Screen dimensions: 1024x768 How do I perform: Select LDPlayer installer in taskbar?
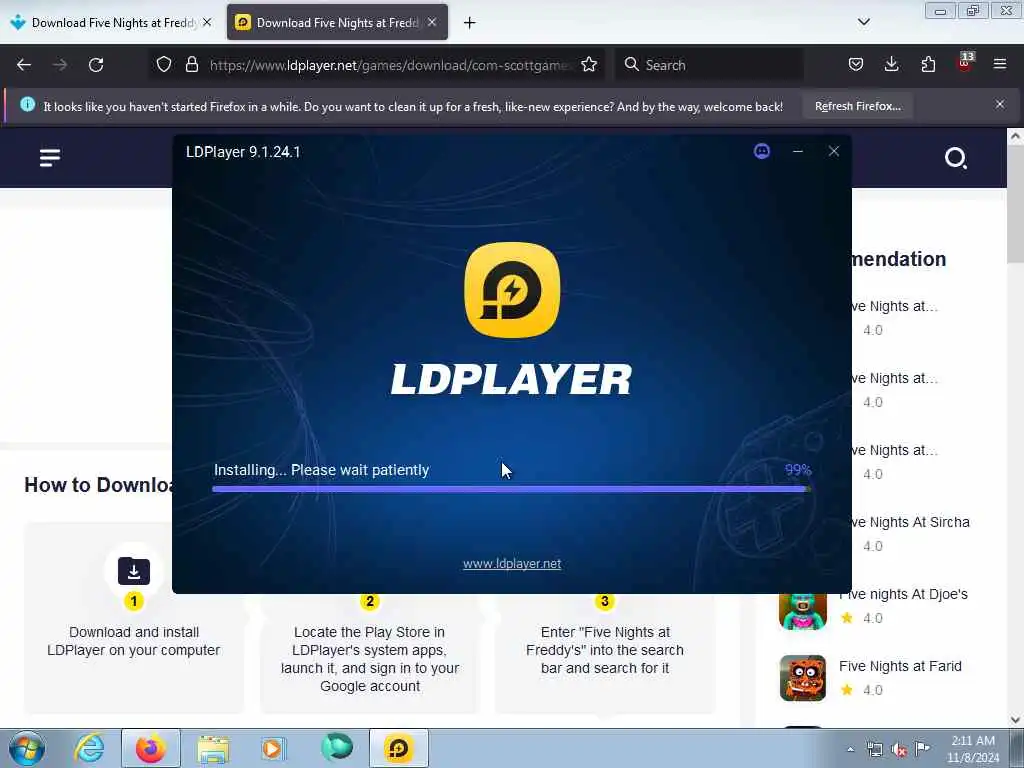(398, 748)
